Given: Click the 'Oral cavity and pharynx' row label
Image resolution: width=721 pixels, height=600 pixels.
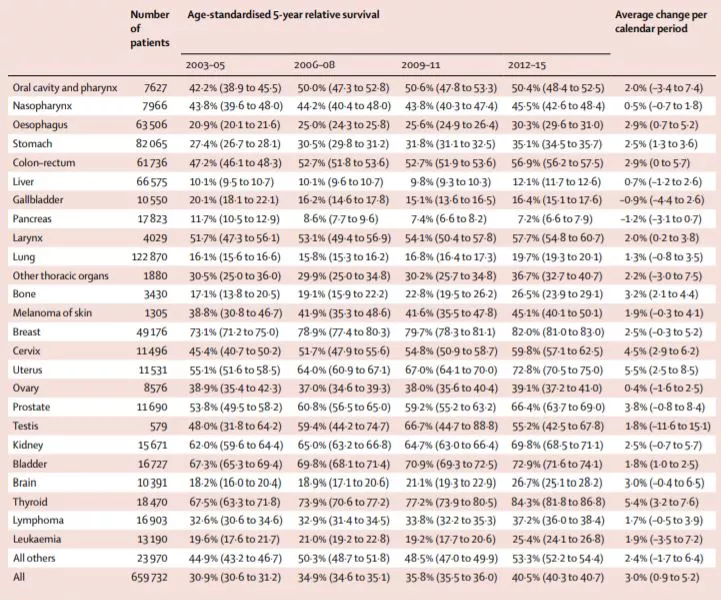Looking at the screenshot, I should pyautogui.click(x=65, y=88).
